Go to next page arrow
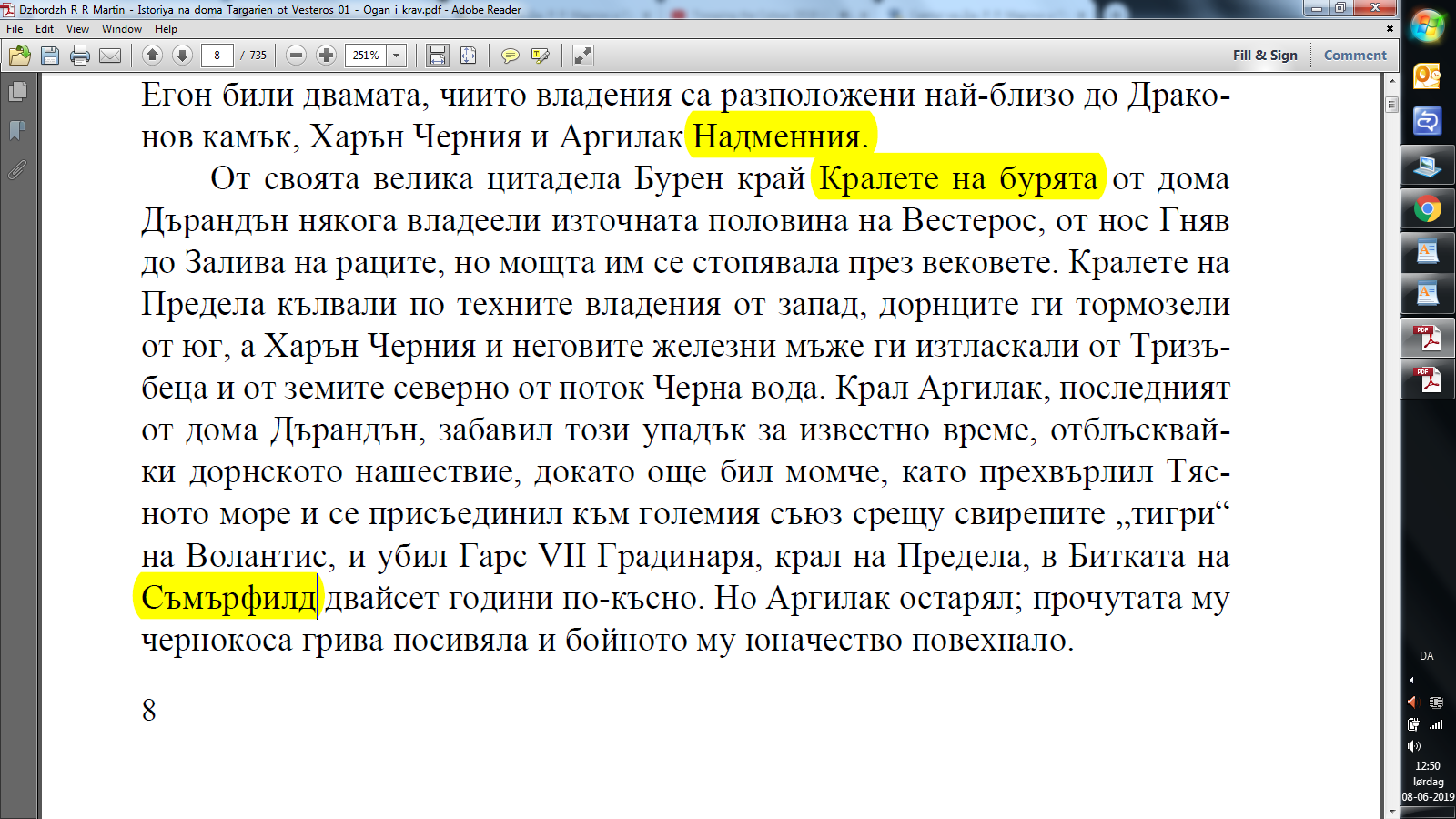The height and width of the screenshot is (819, 1456). click(x=182, y=56)
